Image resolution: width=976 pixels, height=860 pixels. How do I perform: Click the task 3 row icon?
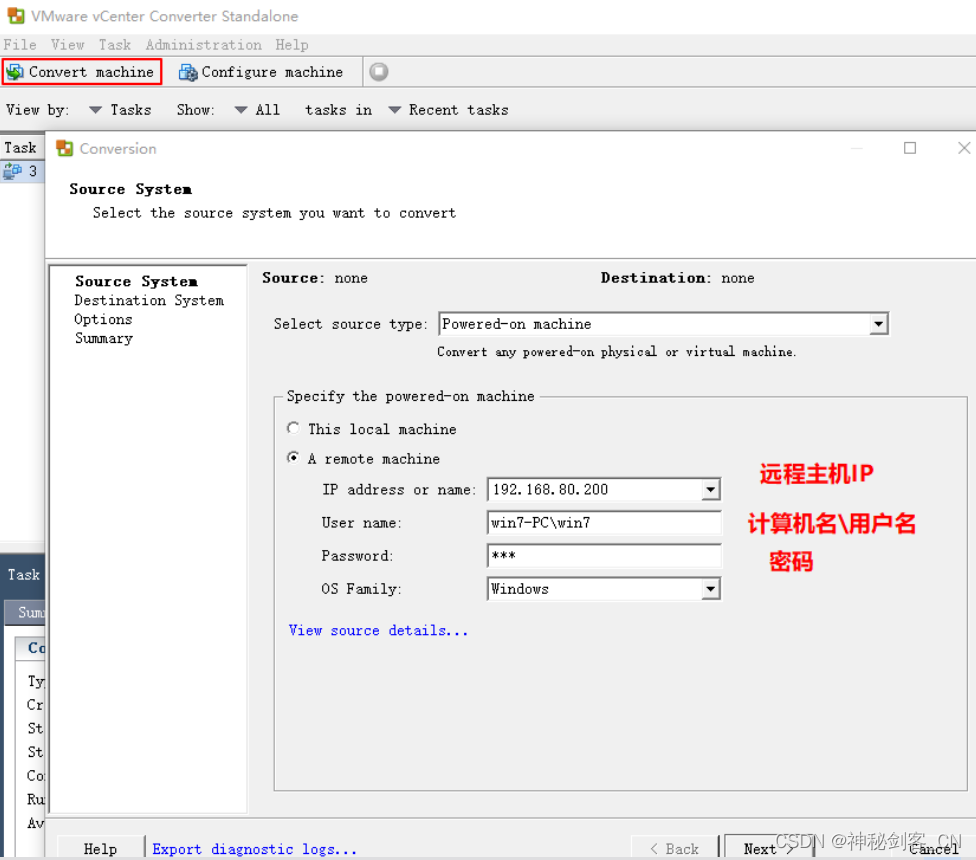point(12,171)
